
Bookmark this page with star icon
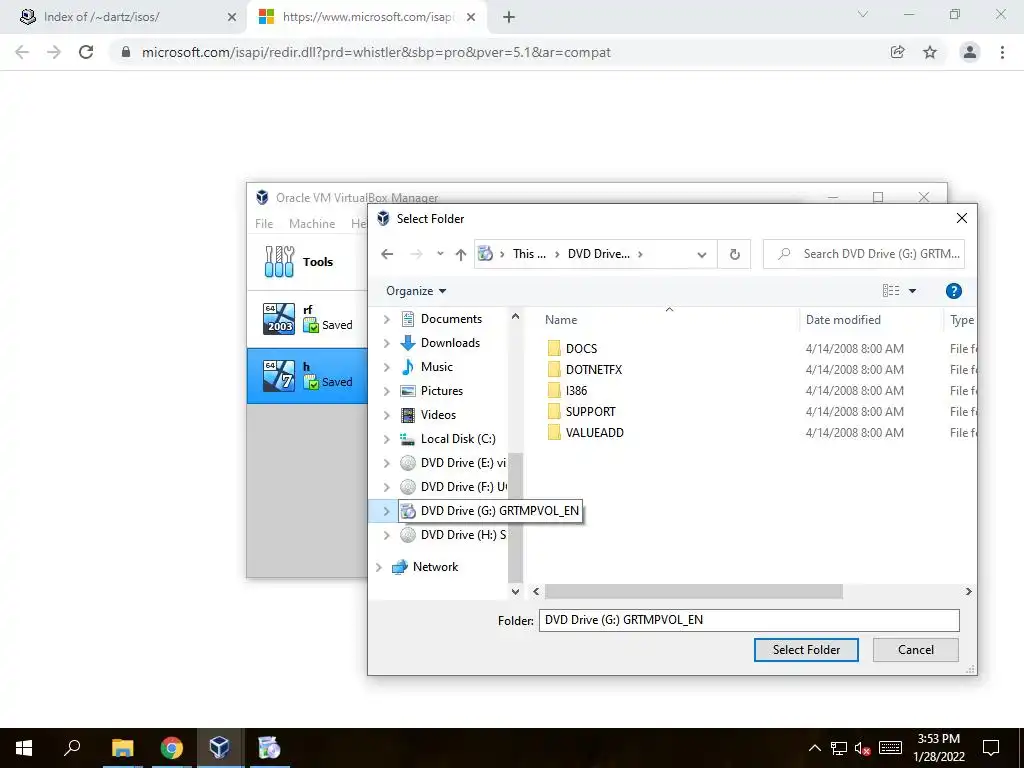click(930, 52)
